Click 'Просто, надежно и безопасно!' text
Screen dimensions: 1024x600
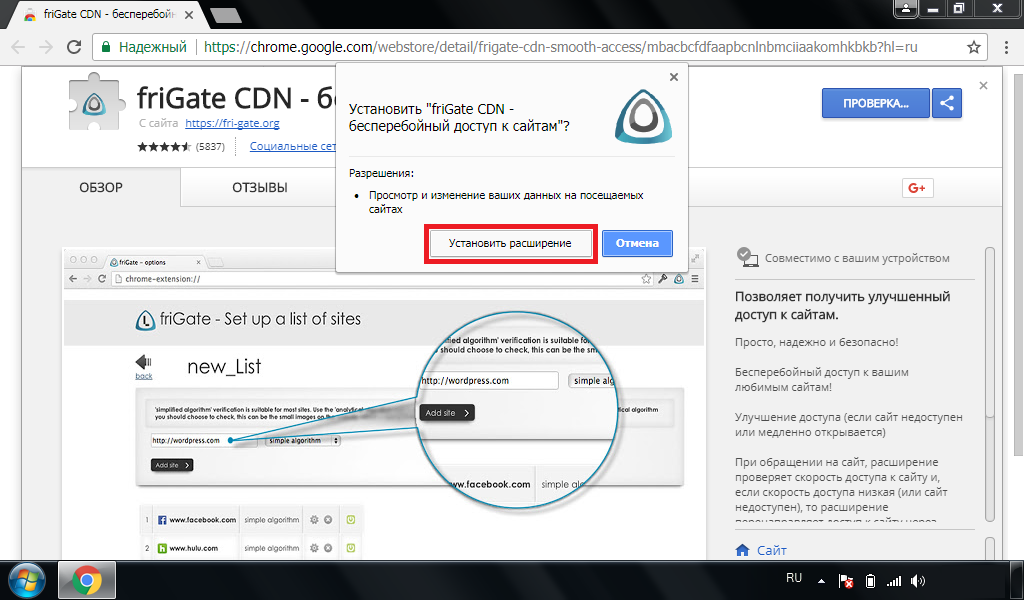click(x=816, y=342)
